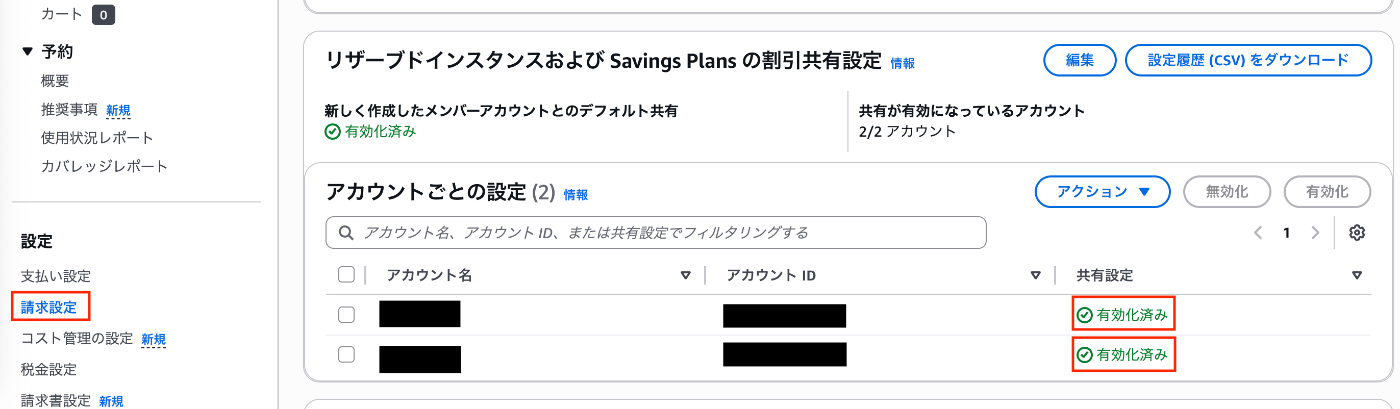Go to next page arrow

click(x=1315, y=233)
